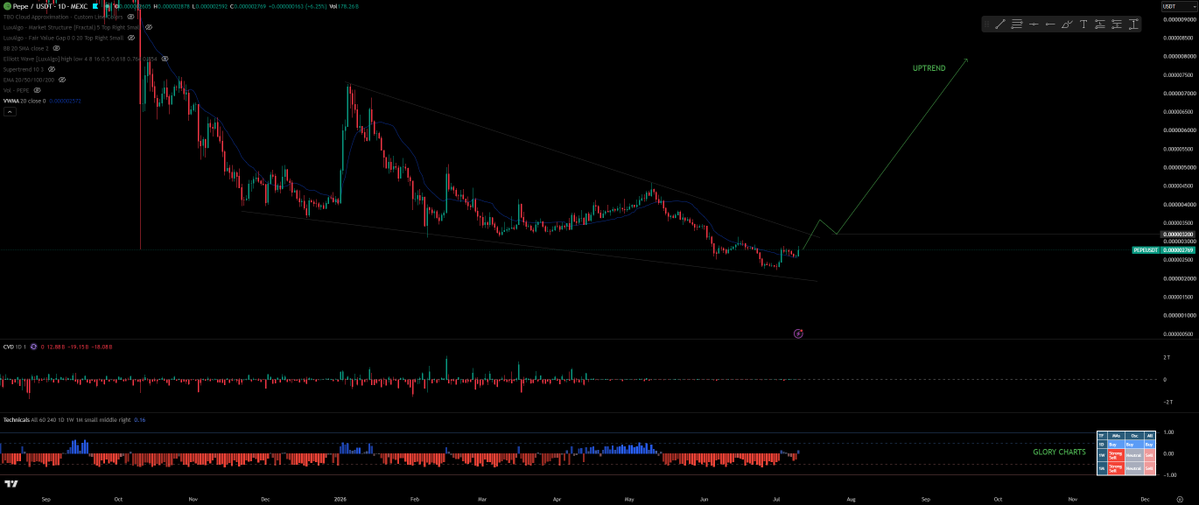Select the horizontal ray drawing tool

1050,24
